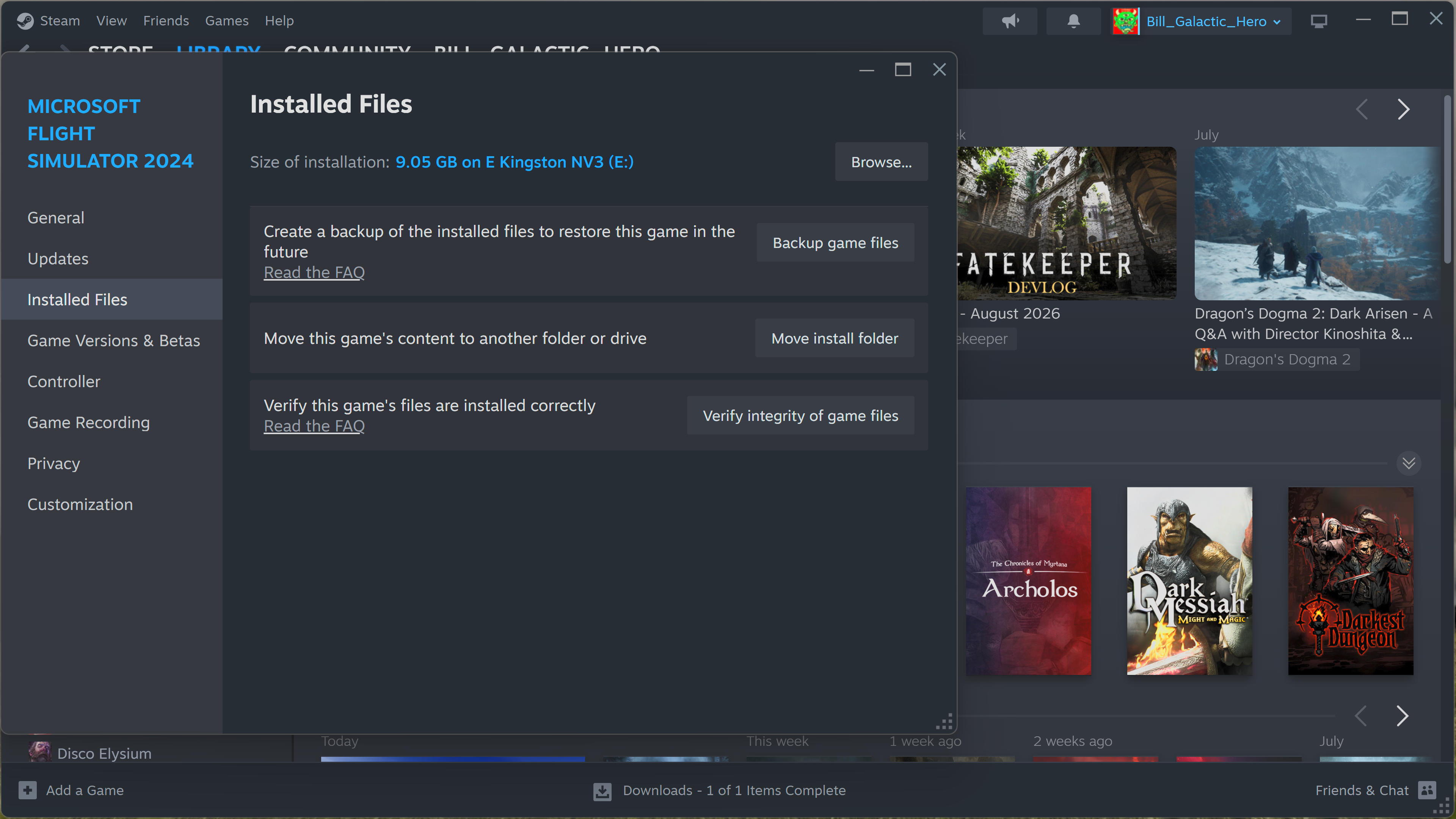Image resolution: width=1456 pixels, height=819 pixels.
Task: Select the General settings tab
Action: [x=112, y=218]
